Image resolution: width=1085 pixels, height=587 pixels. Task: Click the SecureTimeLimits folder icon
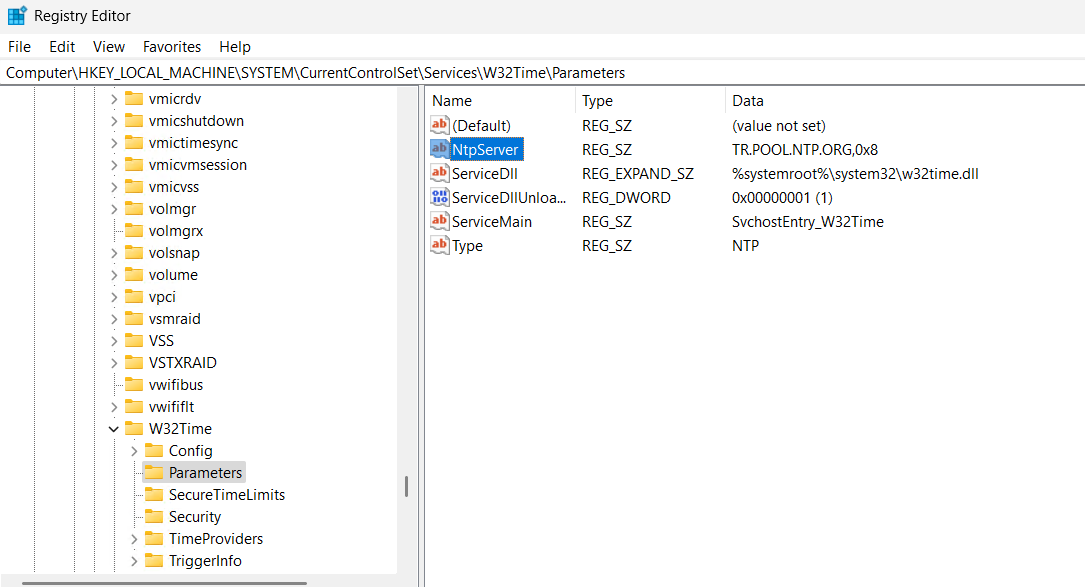[155, 494]
